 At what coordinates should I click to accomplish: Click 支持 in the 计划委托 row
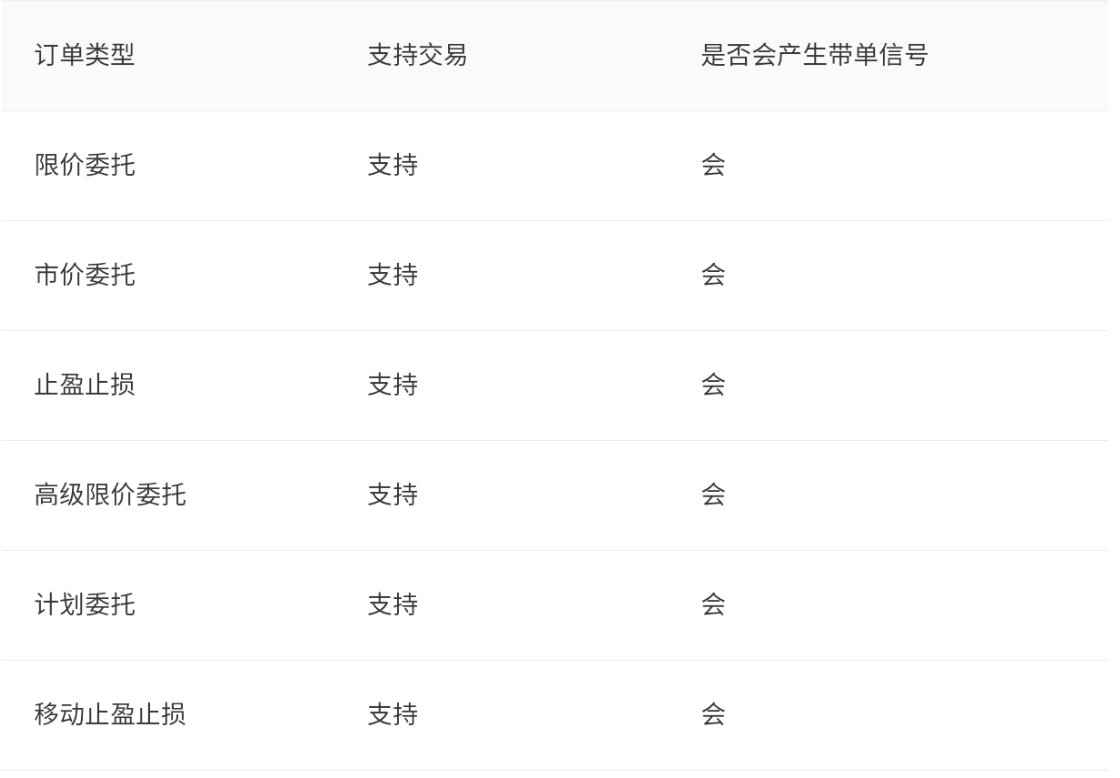click(x=392, y=606)
